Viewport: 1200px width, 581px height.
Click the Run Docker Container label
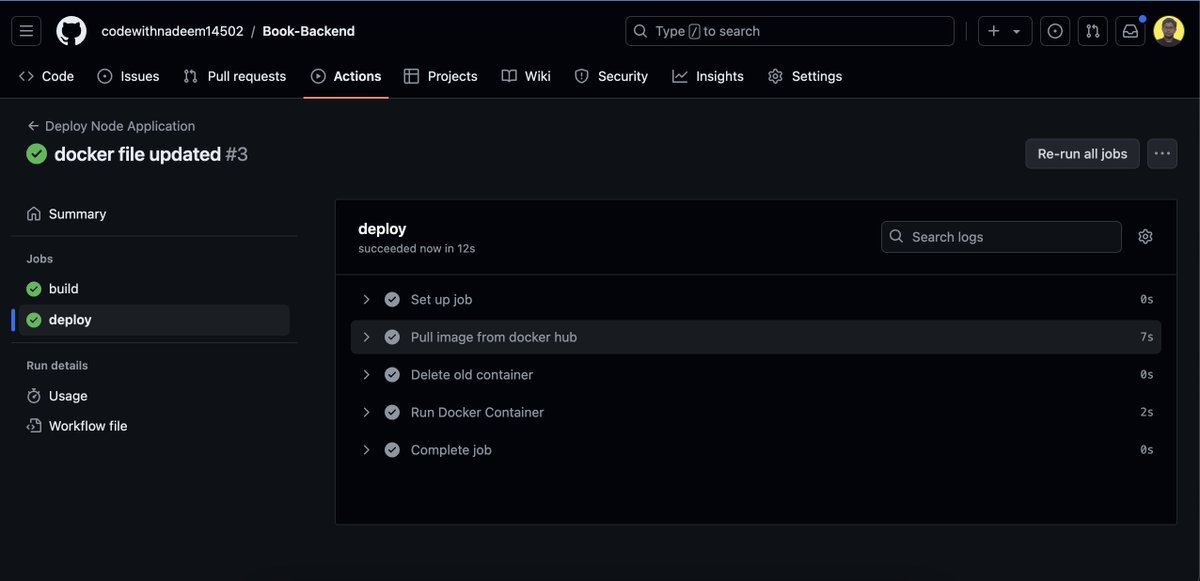click(x=477, y=412)
